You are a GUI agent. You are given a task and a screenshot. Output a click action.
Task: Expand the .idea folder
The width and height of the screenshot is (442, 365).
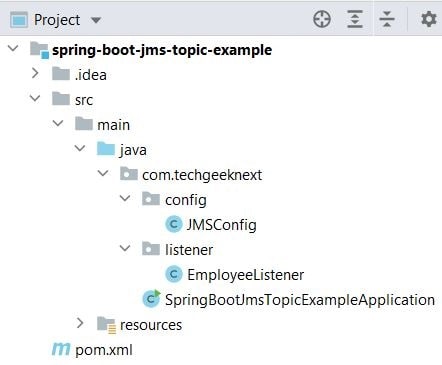pos(35,74)
